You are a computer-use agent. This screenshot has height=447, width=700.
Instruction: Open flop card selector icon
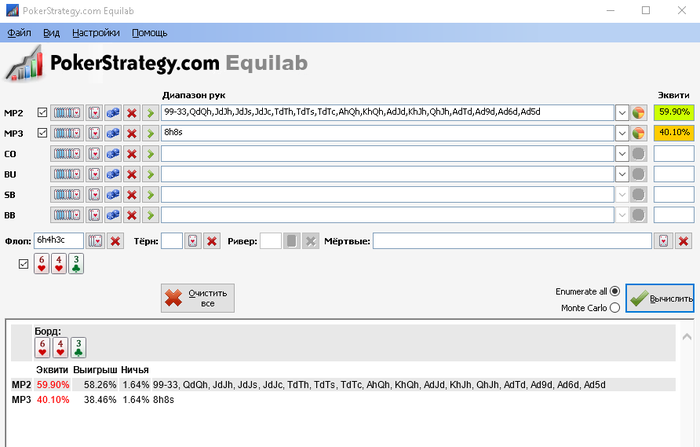point(96,241)
